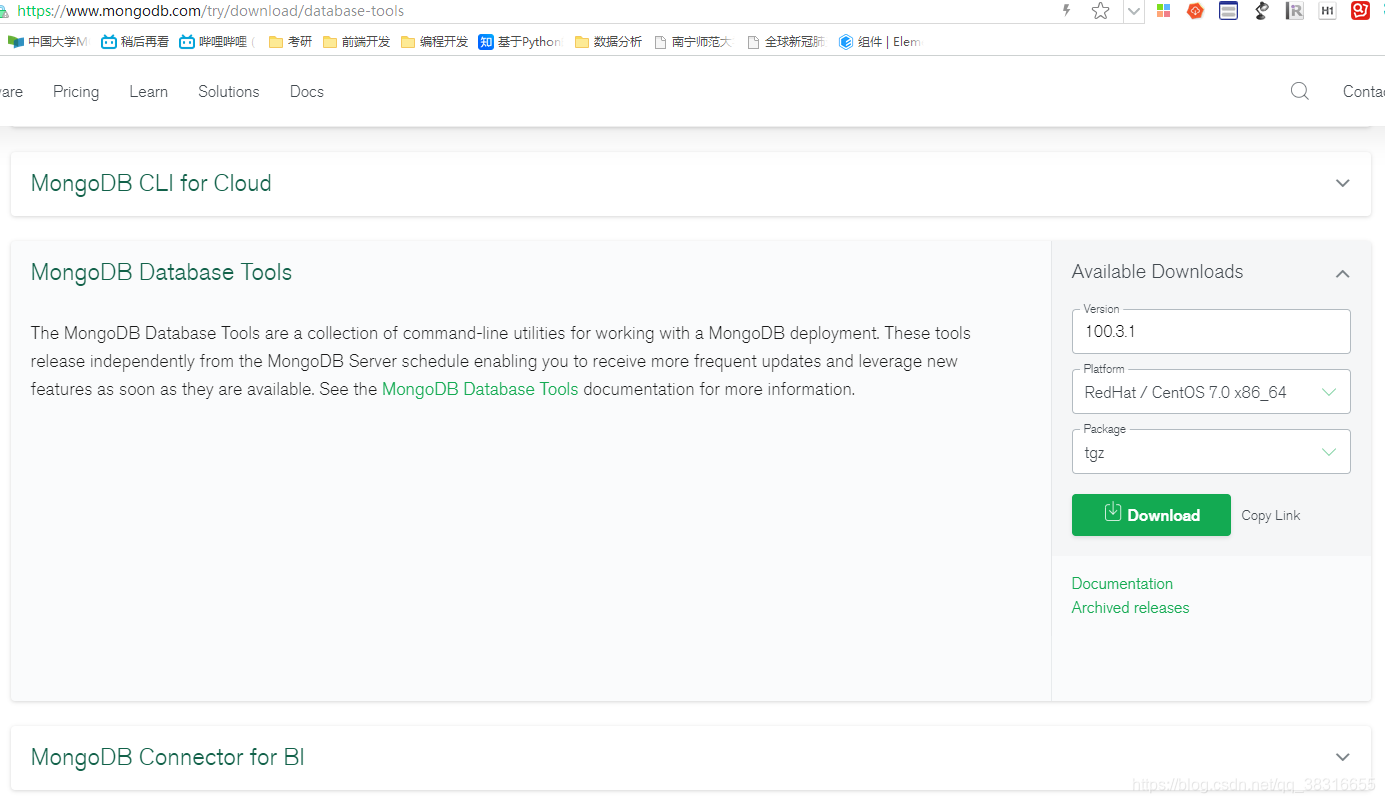Click the orange hexagon cloud download extension

(x=1195, y=11)
